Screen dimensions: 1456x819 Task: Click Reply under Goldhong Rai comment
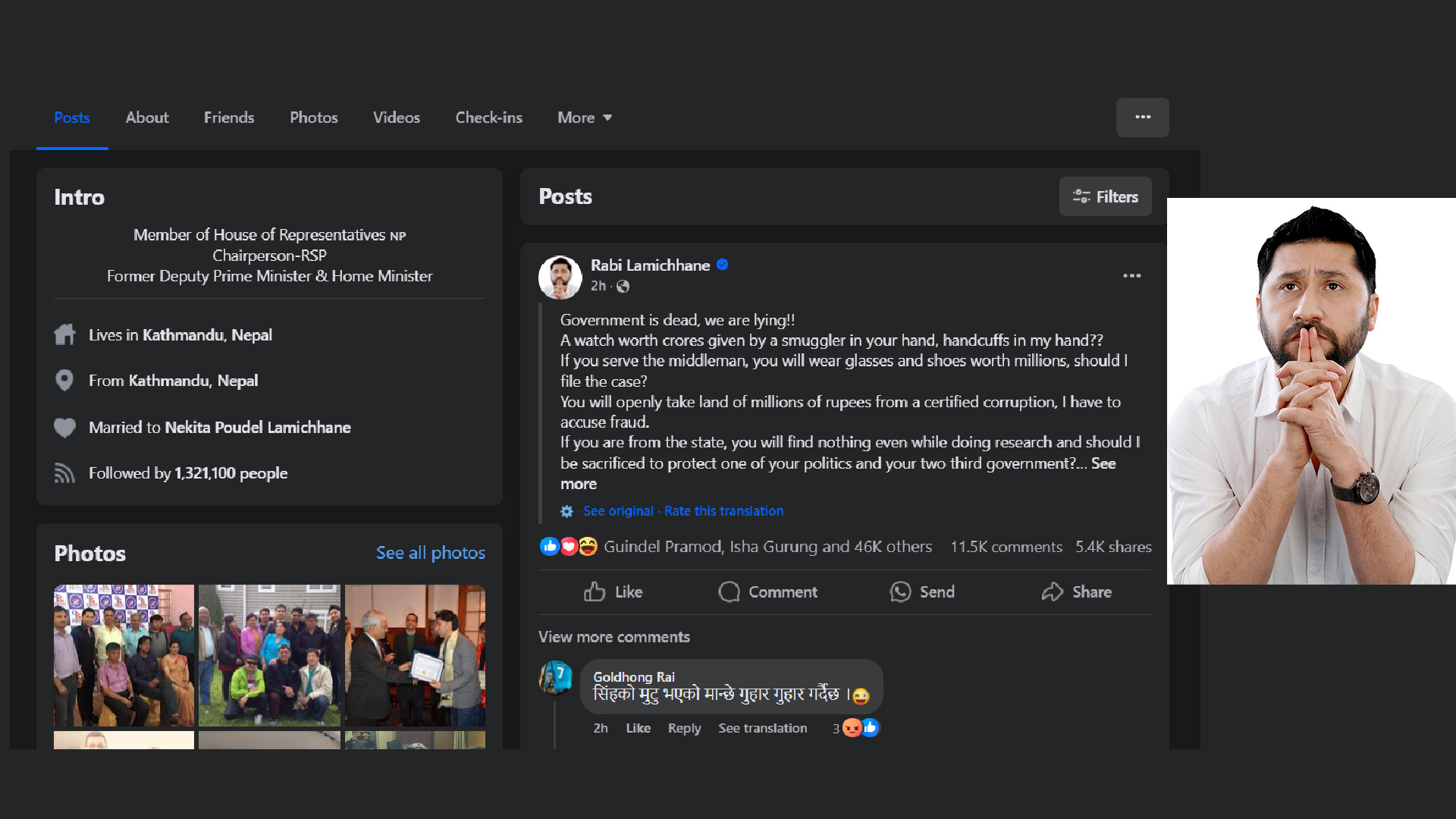click(684, 728)
